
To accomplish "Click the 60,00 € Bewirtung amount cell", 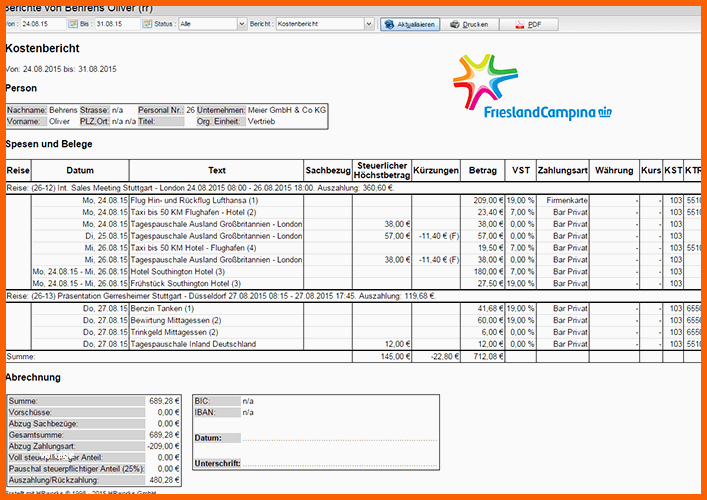I will (482, 320).
